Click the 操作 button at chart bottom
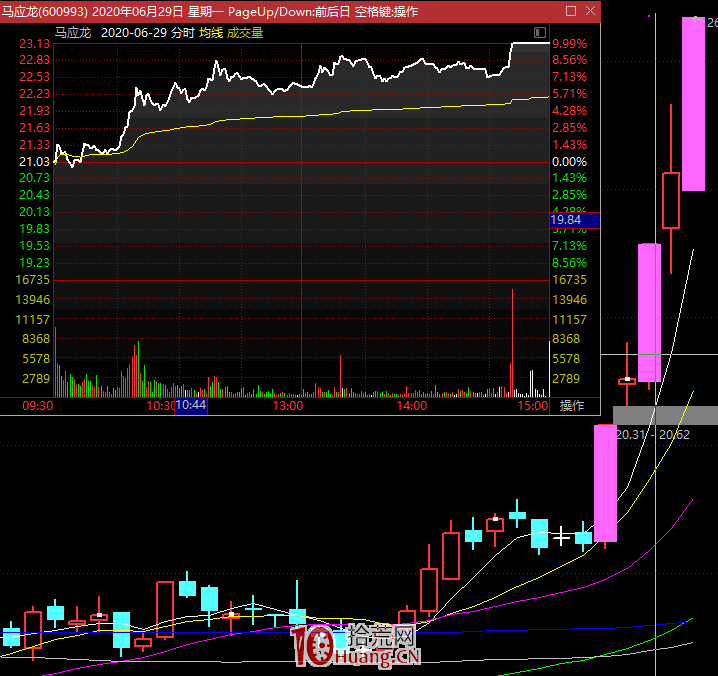This screenshot has width=718, height=676. point(572,405)
